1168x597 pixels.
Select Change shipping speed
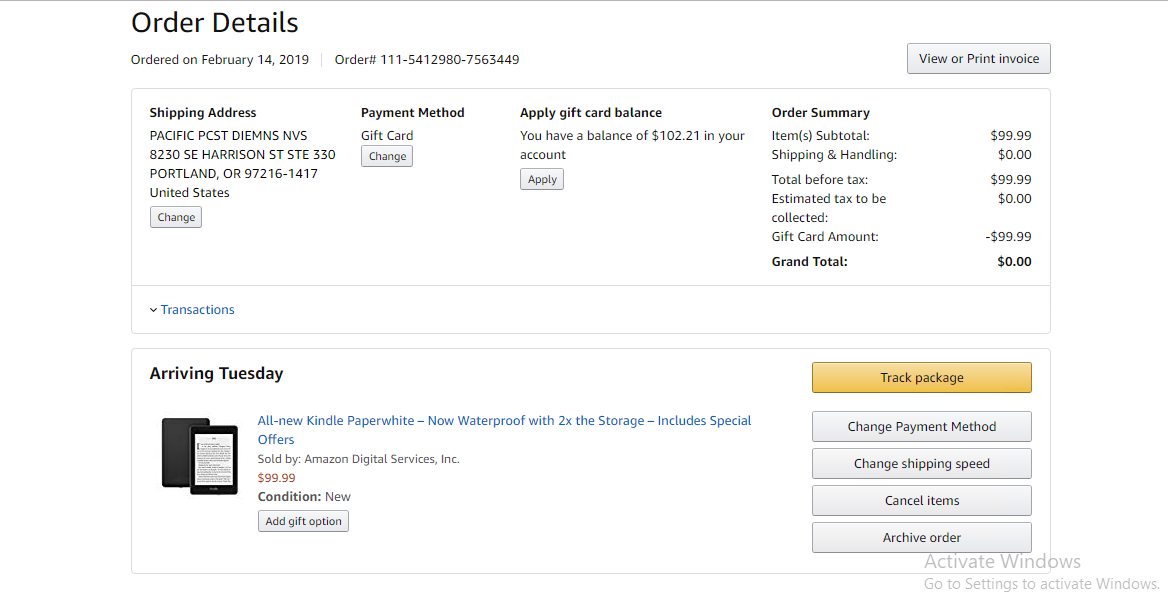pyautogui.click(x=921, y=464)
